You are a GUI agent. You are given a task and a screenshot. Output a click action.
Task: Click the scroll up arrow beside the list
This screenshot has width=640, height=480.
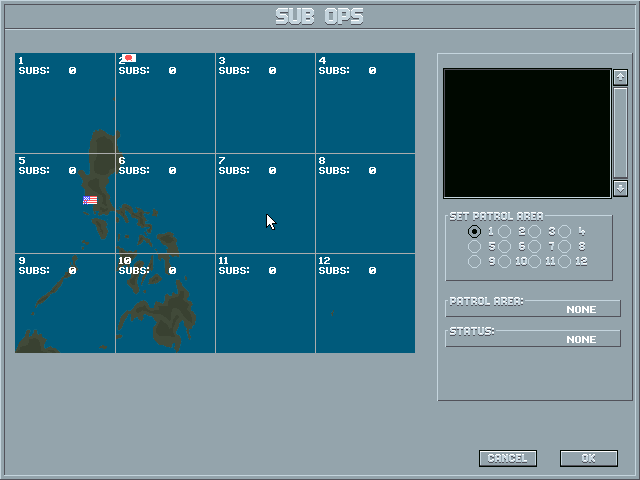coord(620,77)
